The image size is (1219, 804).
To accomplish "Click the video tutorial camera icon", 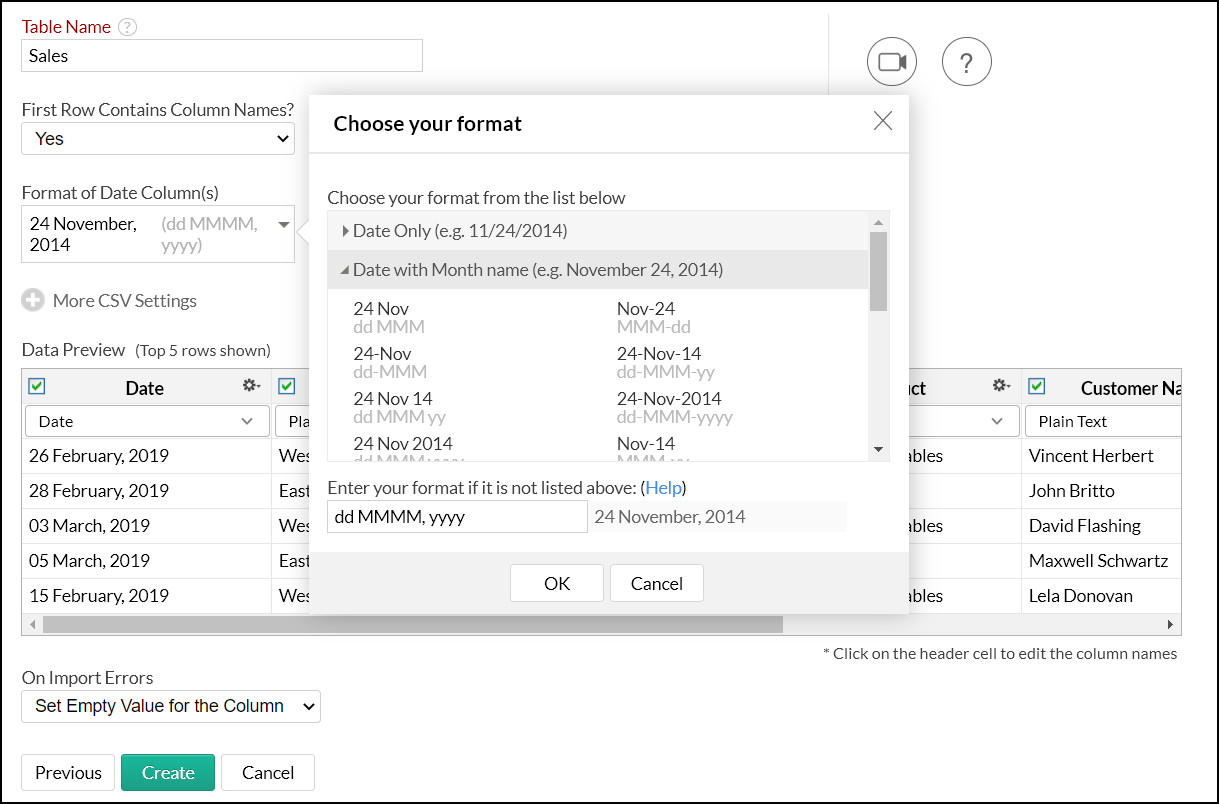I will click(x=891, y=62).
